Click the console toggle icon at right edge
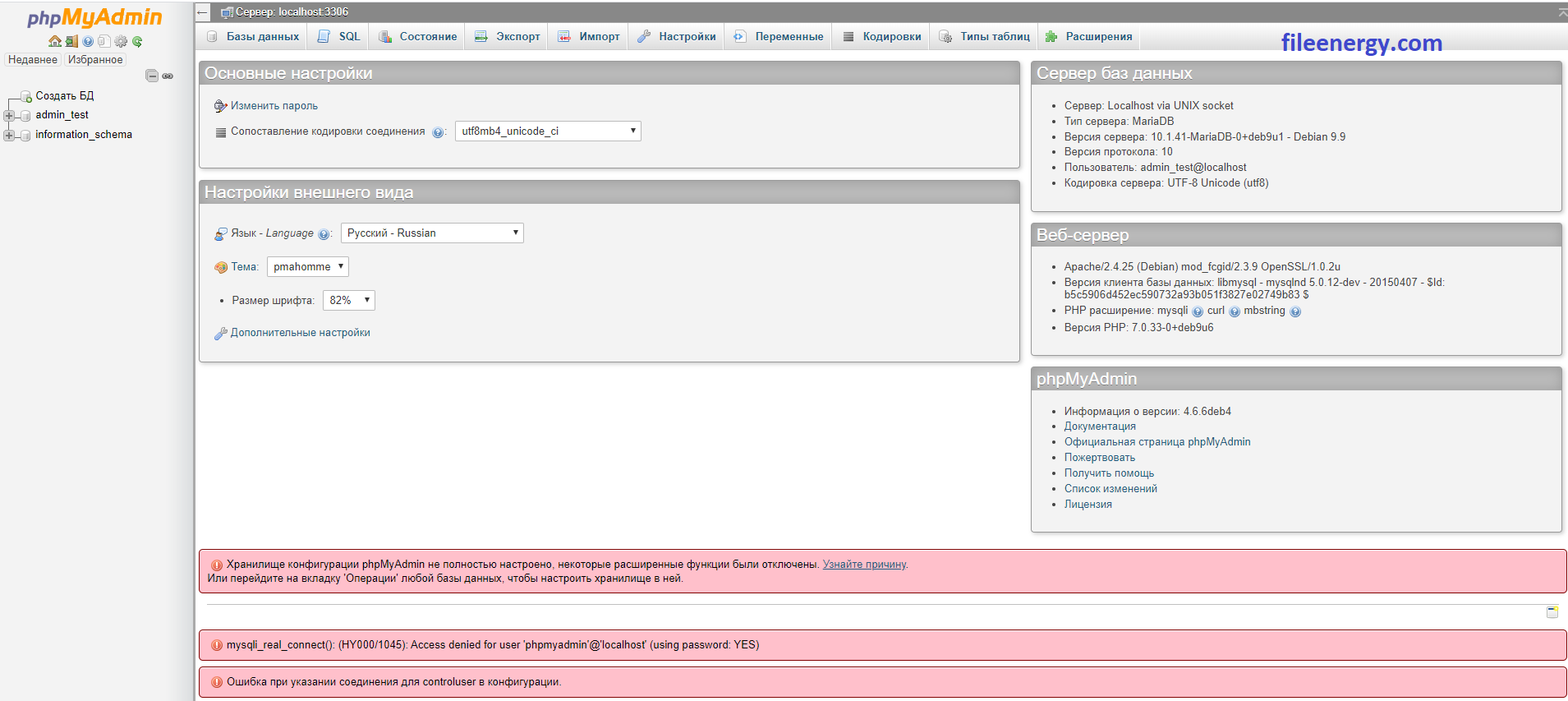Image resolution: width=1568 pixels, height=701 pixels. tap(1552, 612)
